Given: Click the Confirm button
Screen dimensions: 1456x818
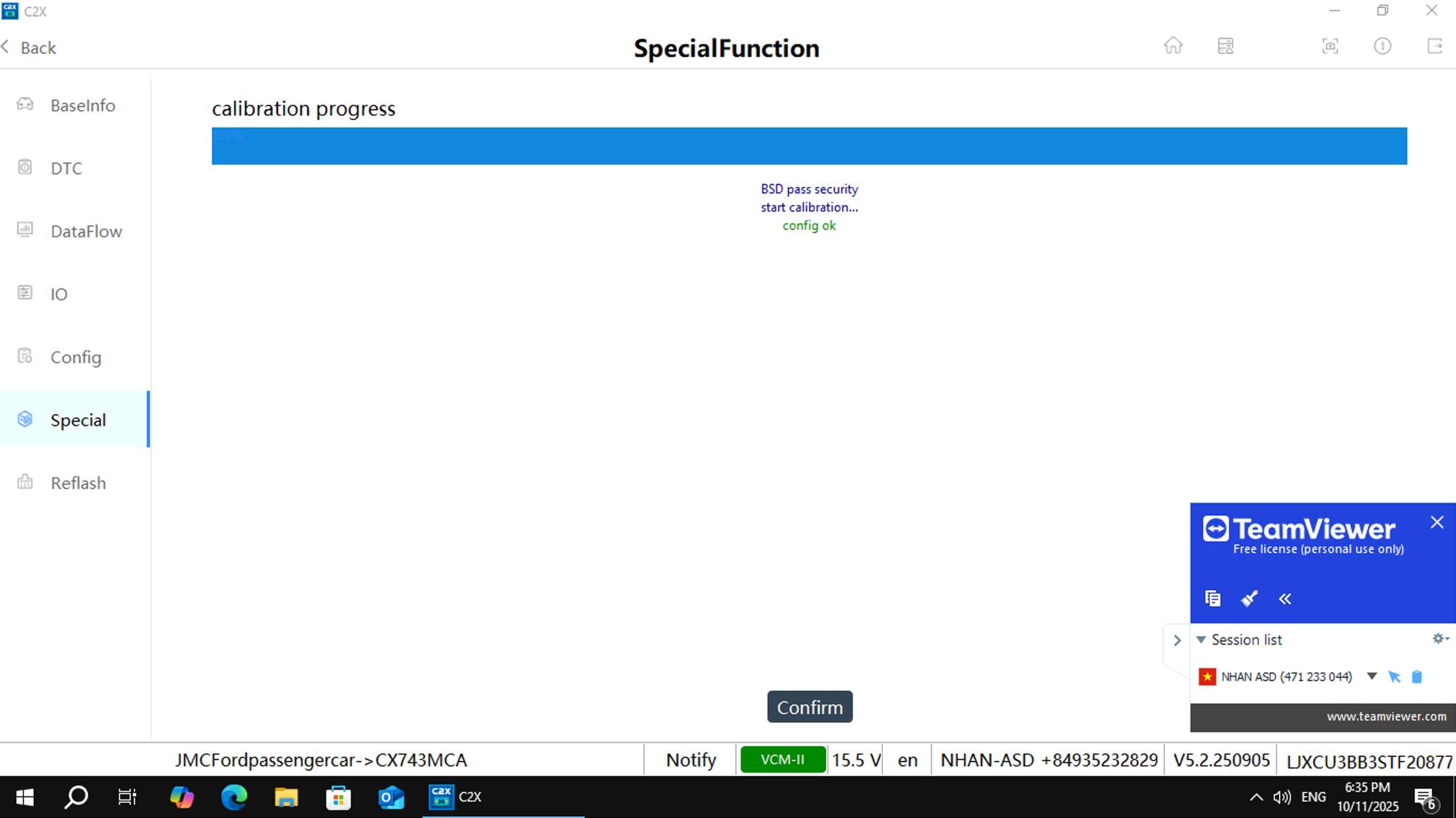Looking at the screenshot, I should [x=810, y=707].
